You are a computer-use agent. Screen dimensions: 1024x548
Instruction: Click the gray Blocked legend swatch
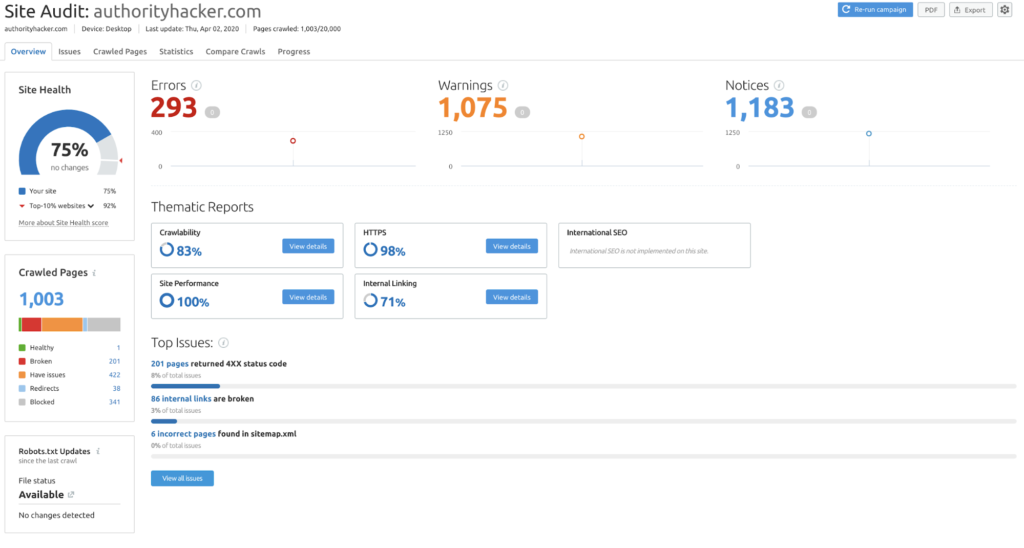click(22, 402)
